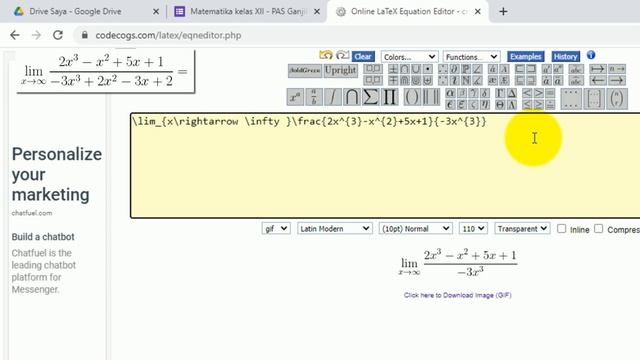
Task: Open the blue info icon next to History
Action: point(591,55)
